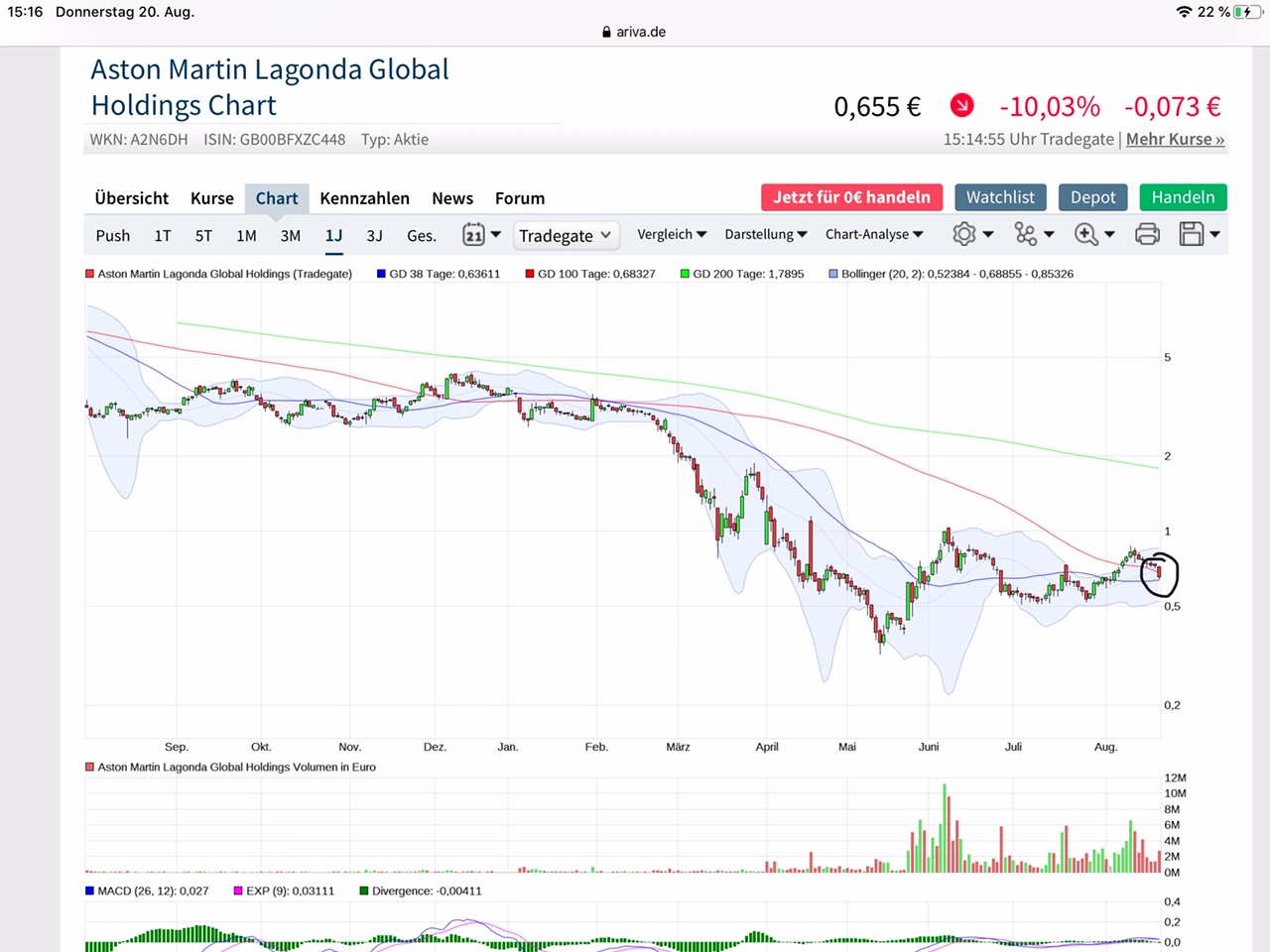
Task: Open the News tab
Action: point(452,198)
